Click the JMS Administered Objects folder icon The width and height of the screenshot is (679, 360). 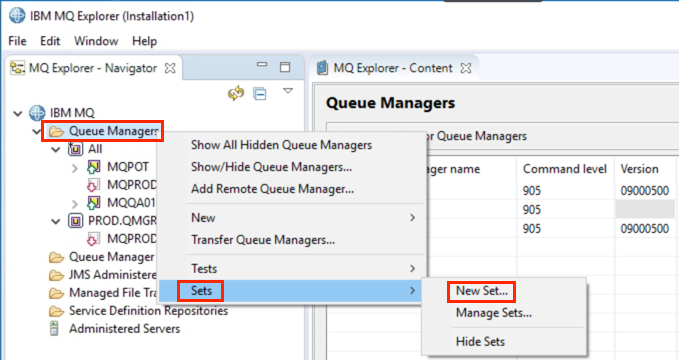tap(56, 275)
